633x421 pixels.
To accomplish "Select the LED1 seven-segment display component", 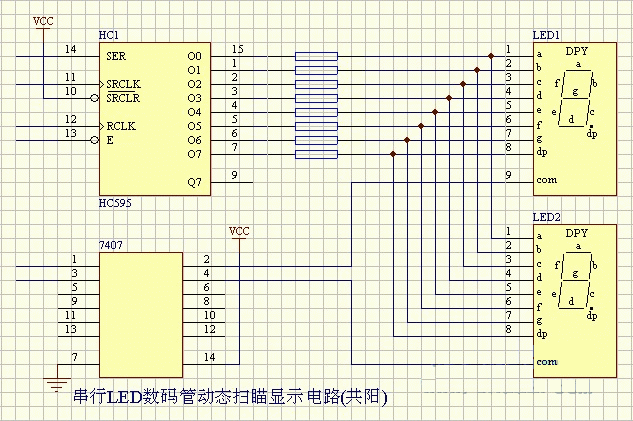I will (x=575, y=119).
